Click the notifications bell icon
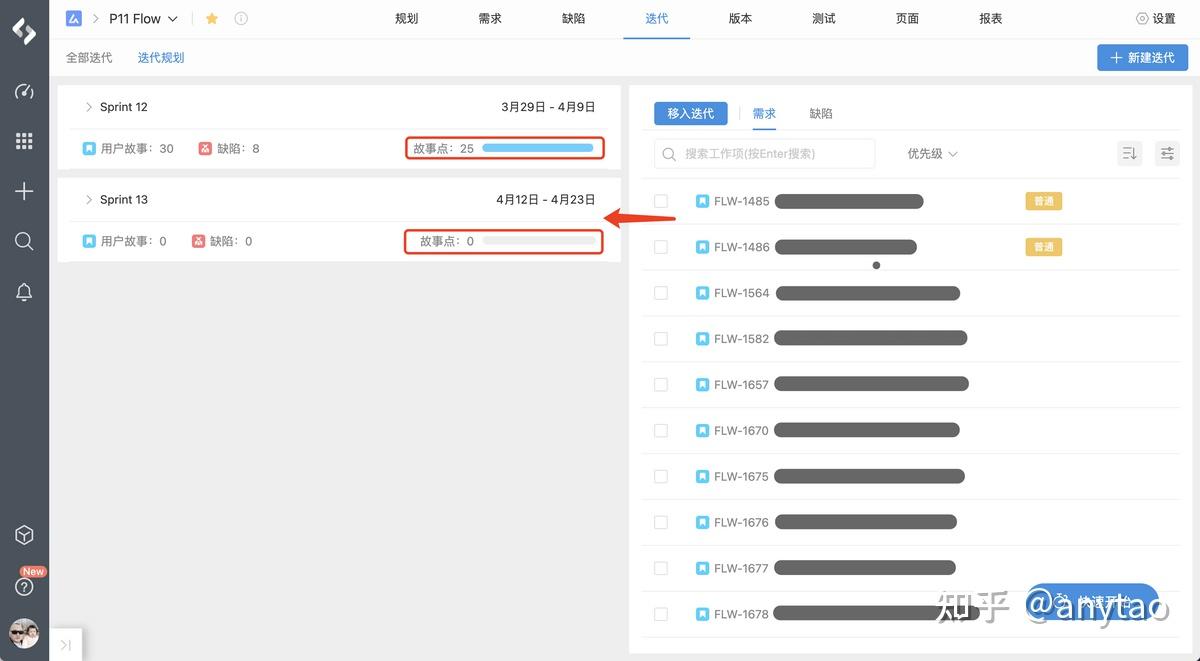1200x661 pixels. tap(24, 291)
